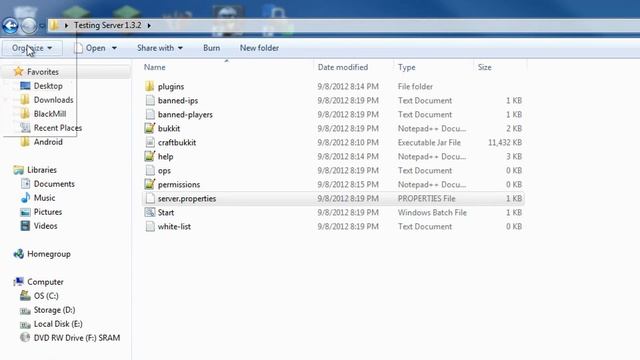Select the white-list text file
640x360 pixels.
click(174, 226)
